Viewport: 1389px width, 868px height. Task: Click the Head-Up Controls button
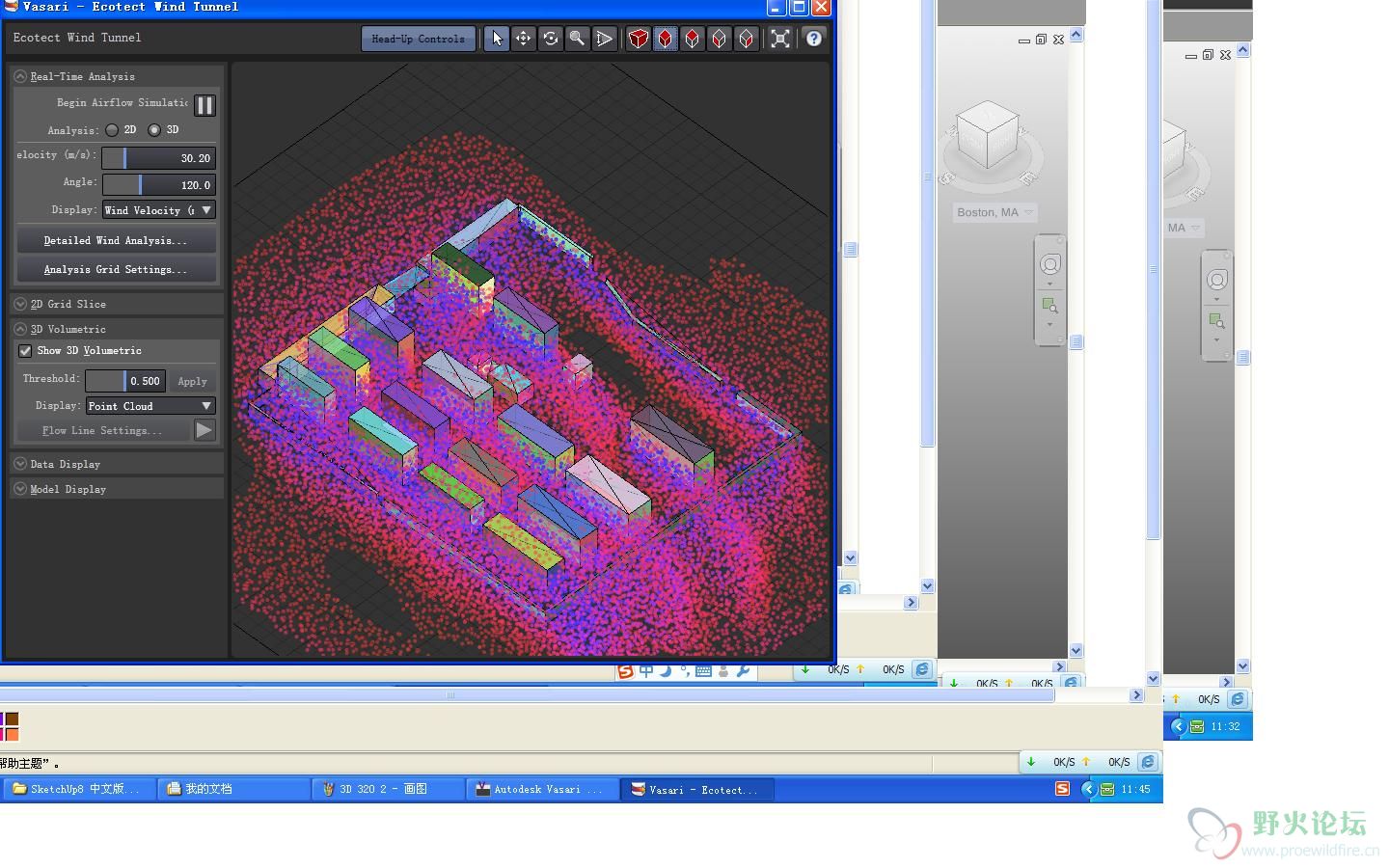pos(419,39)
